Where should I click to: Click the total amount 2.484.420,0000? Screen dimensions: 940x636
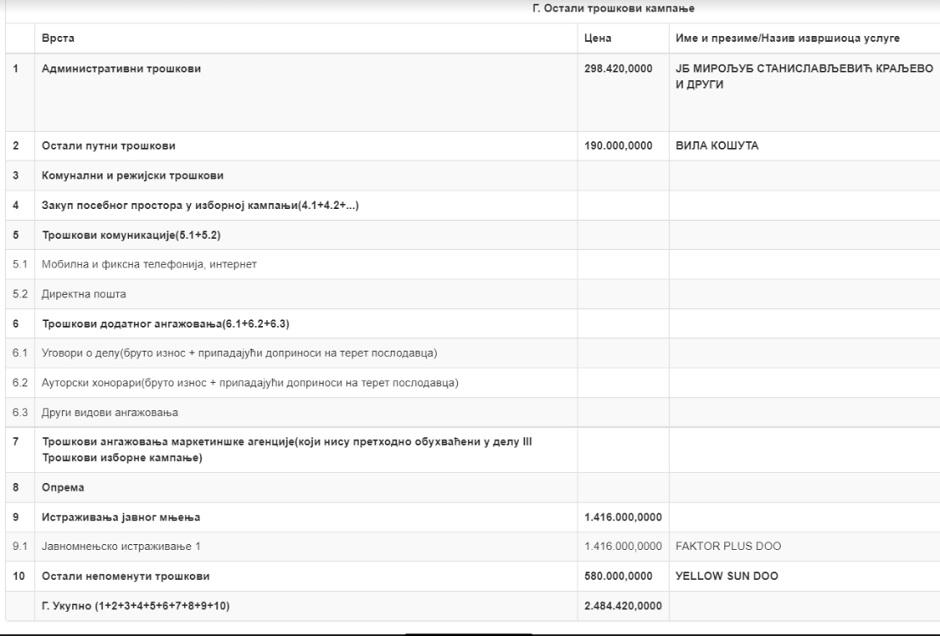coord(622,606)
